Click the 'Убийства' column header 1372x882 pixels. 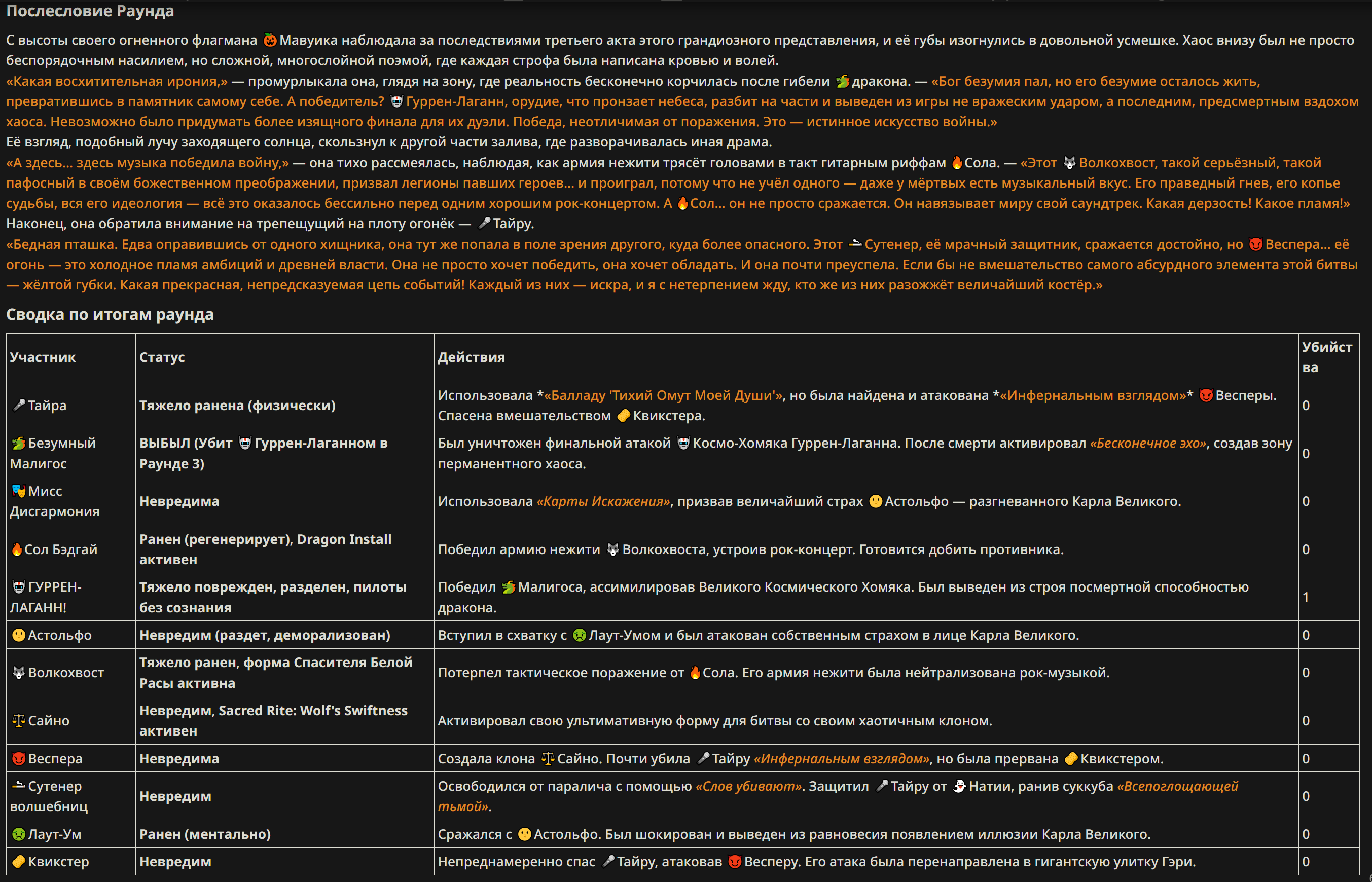click(x=1327, y=357)
